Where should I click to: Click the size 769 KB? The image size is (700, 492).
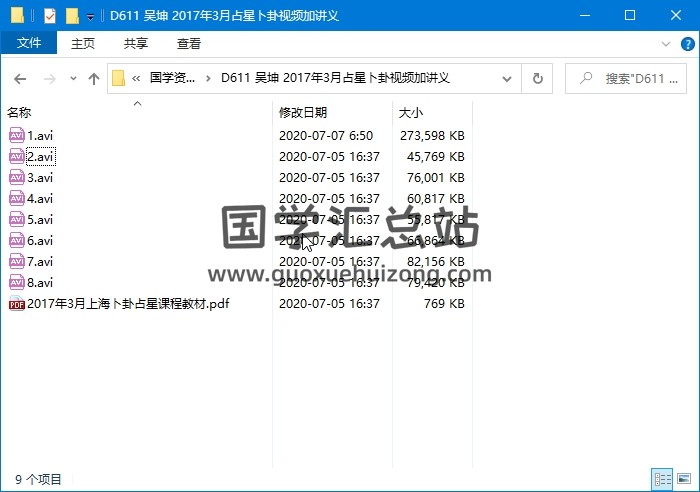pos(444,304)
